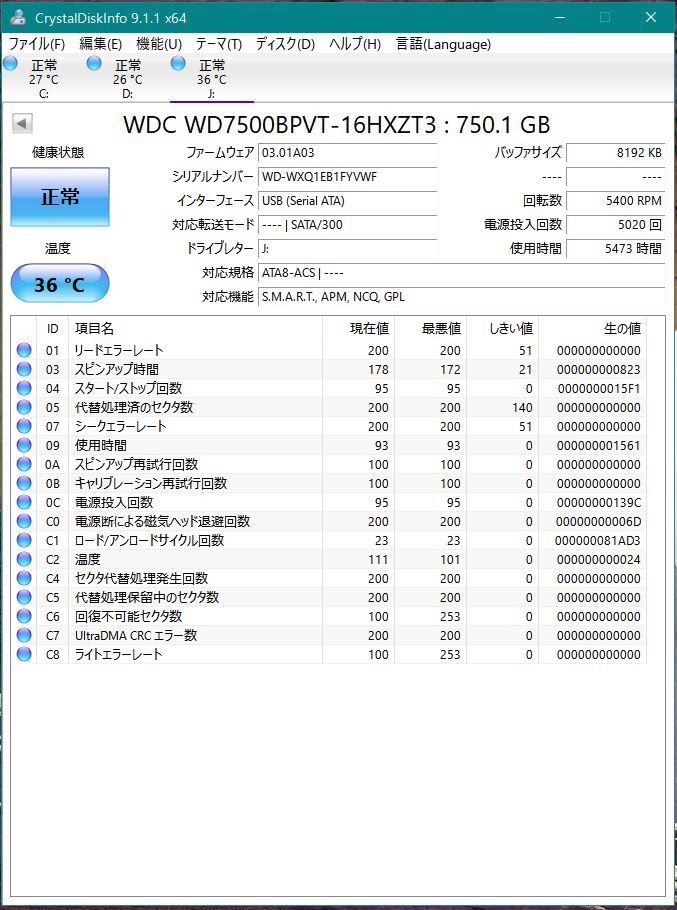Click the features field S.M.A.R.T., APM, NCQ, GPL
Image resolution: width=677 pixels, height=910 pixels.
pos(461,297)
